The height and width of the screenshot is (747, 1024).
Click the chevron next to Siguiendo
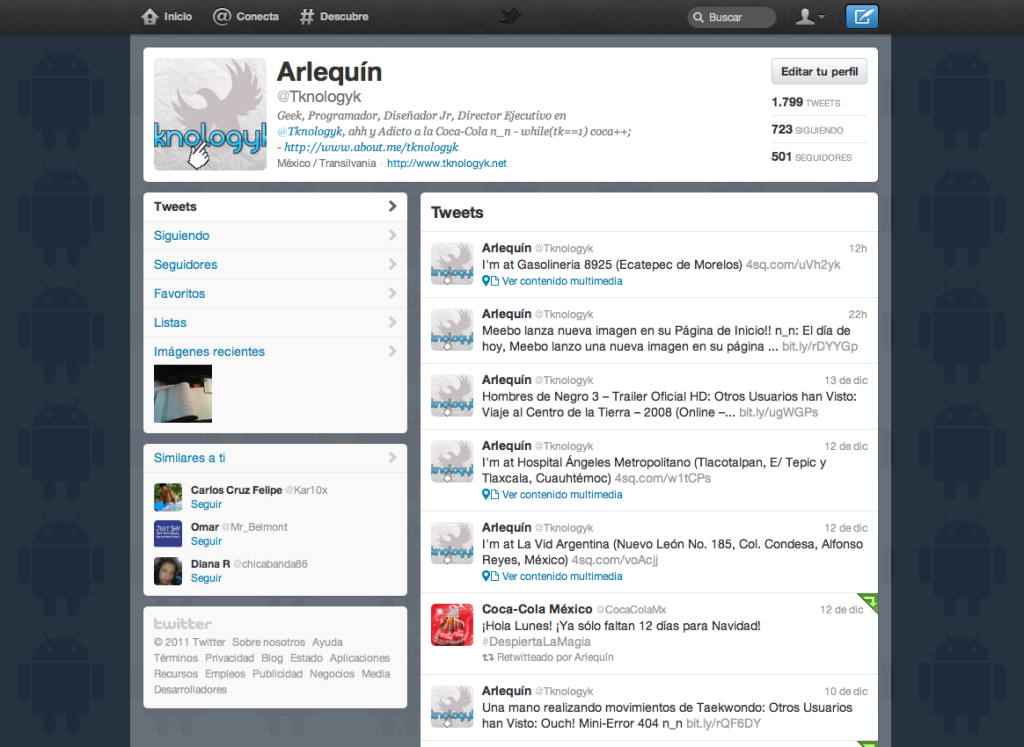[x=392, y=235]
